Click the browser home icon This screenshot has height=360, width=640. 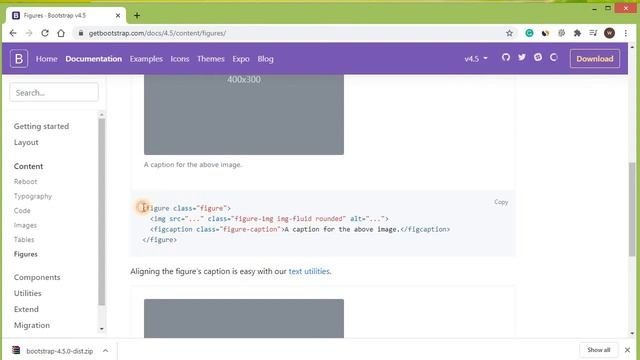(x=61, y=33)
